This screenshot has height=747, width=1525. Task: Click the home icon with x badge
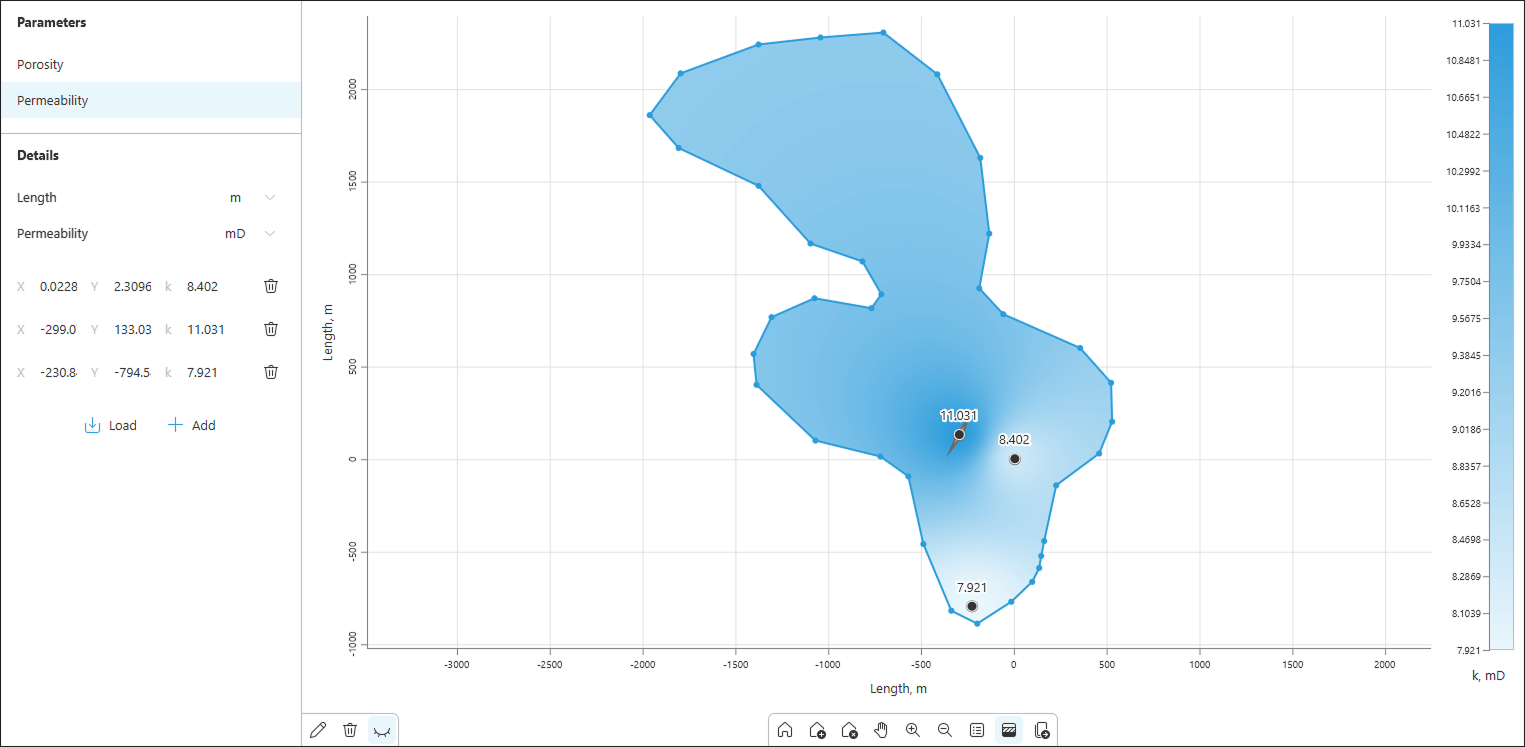[x=849, y=730]
